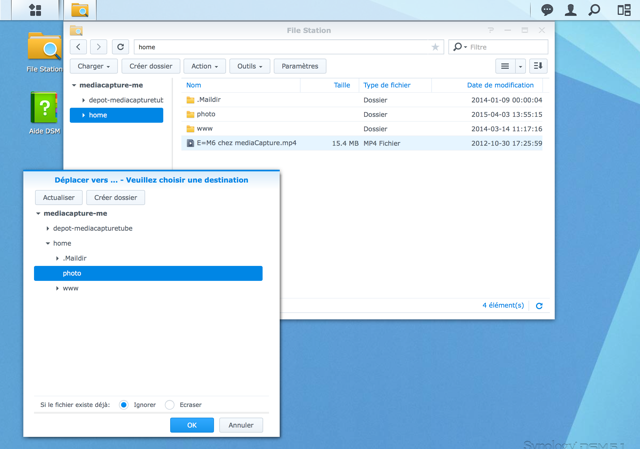Switch to File Station taskbar icon
Viewport: 640px width, 449px height.
coord(80,10)
